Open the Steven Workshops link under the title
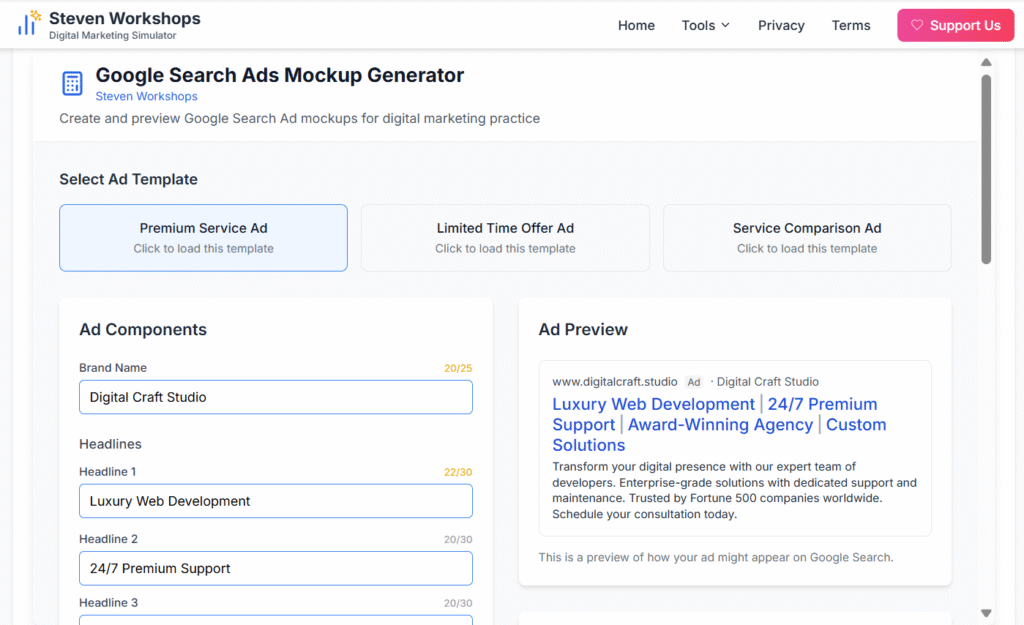The height and width of the screenshot is (625, 1024). click(x=146, y=96)
